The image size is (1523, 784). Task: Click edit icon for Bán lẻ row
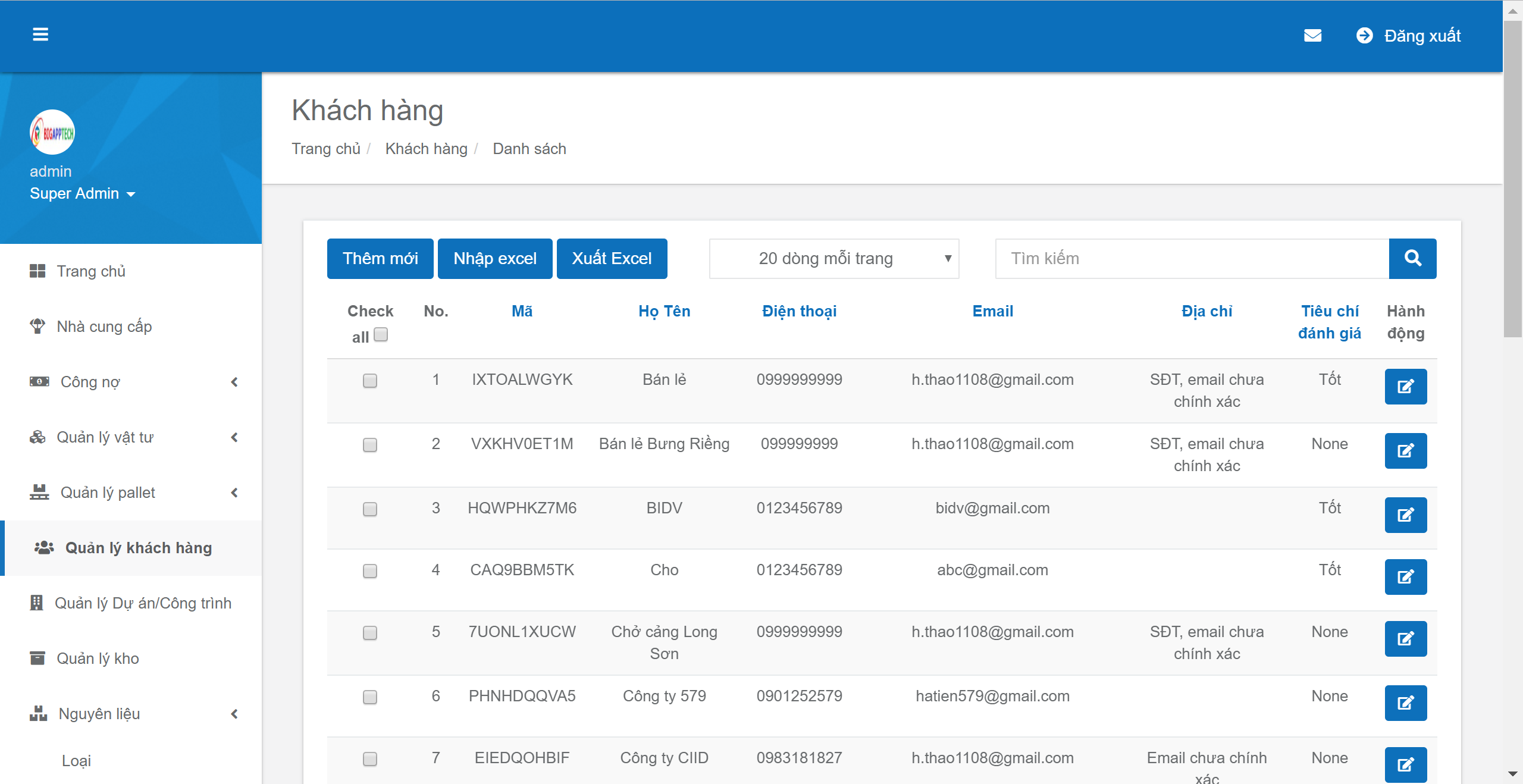point(1405,387)
